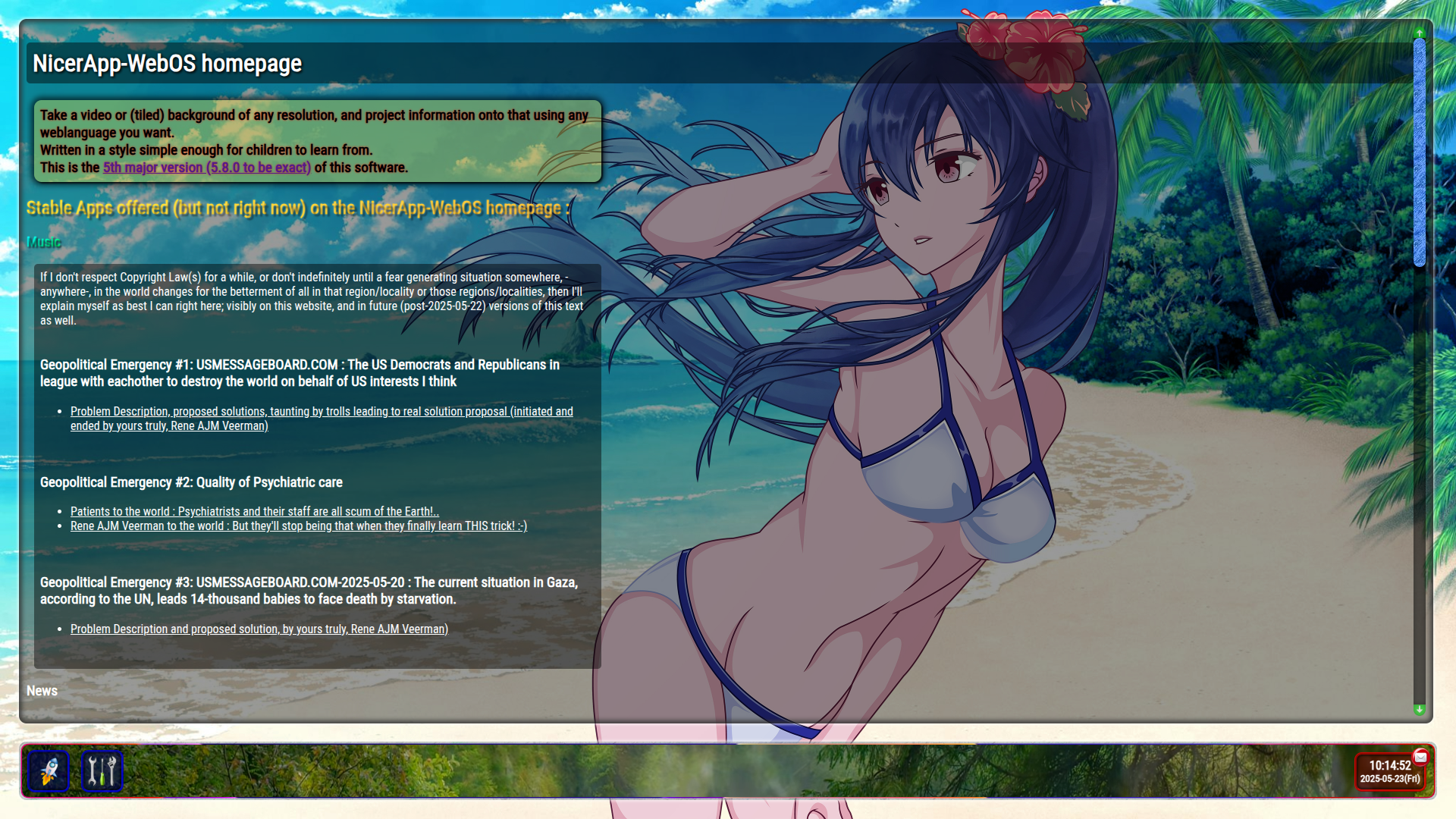Open 'Patients to the world' psychiatrists link
1456x819 pixels.
[254, 512]
